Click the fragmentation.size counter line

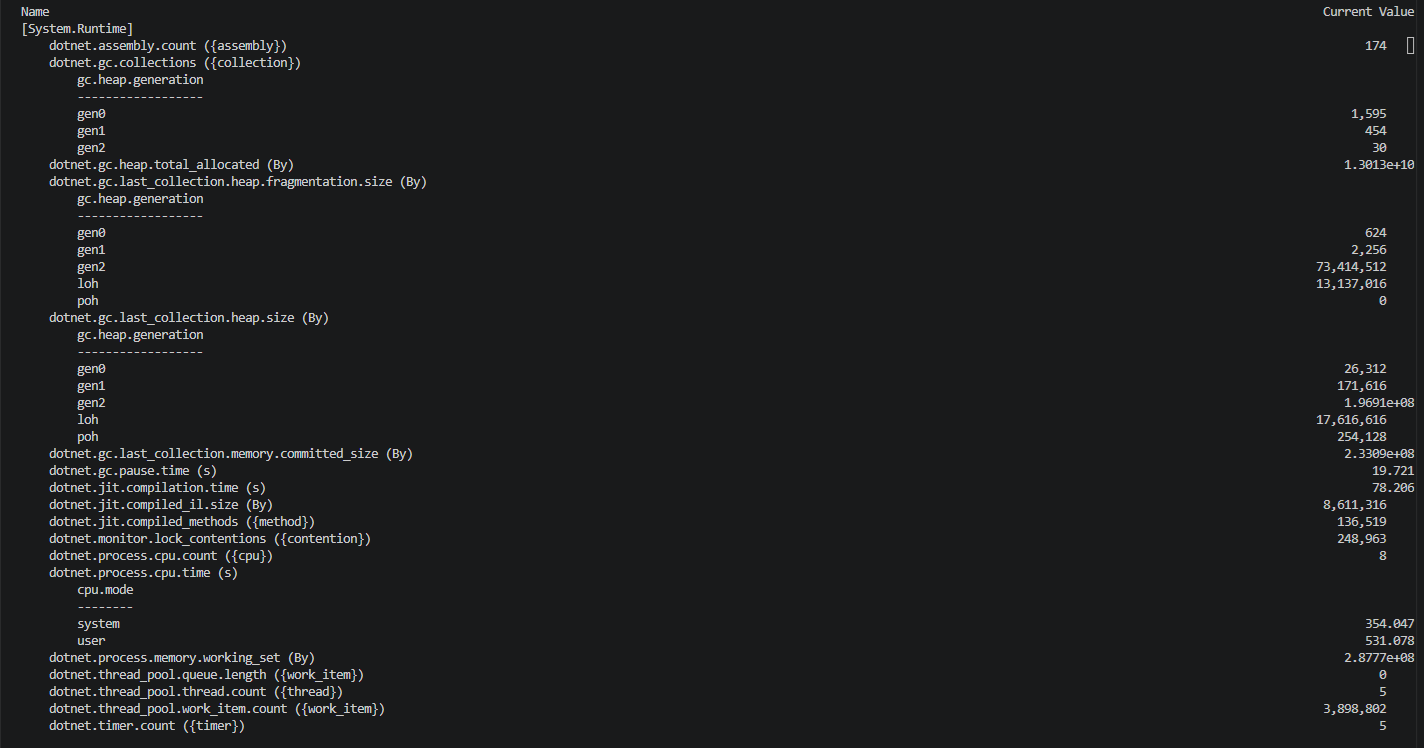point(238,182)
